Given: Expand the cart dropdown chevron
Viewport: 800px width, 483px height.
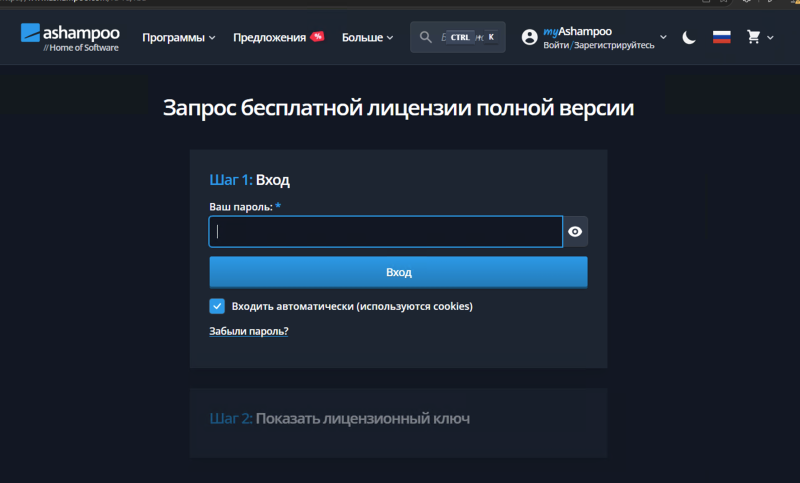Looking at the screenshot, I should click(x=770, y=37).
